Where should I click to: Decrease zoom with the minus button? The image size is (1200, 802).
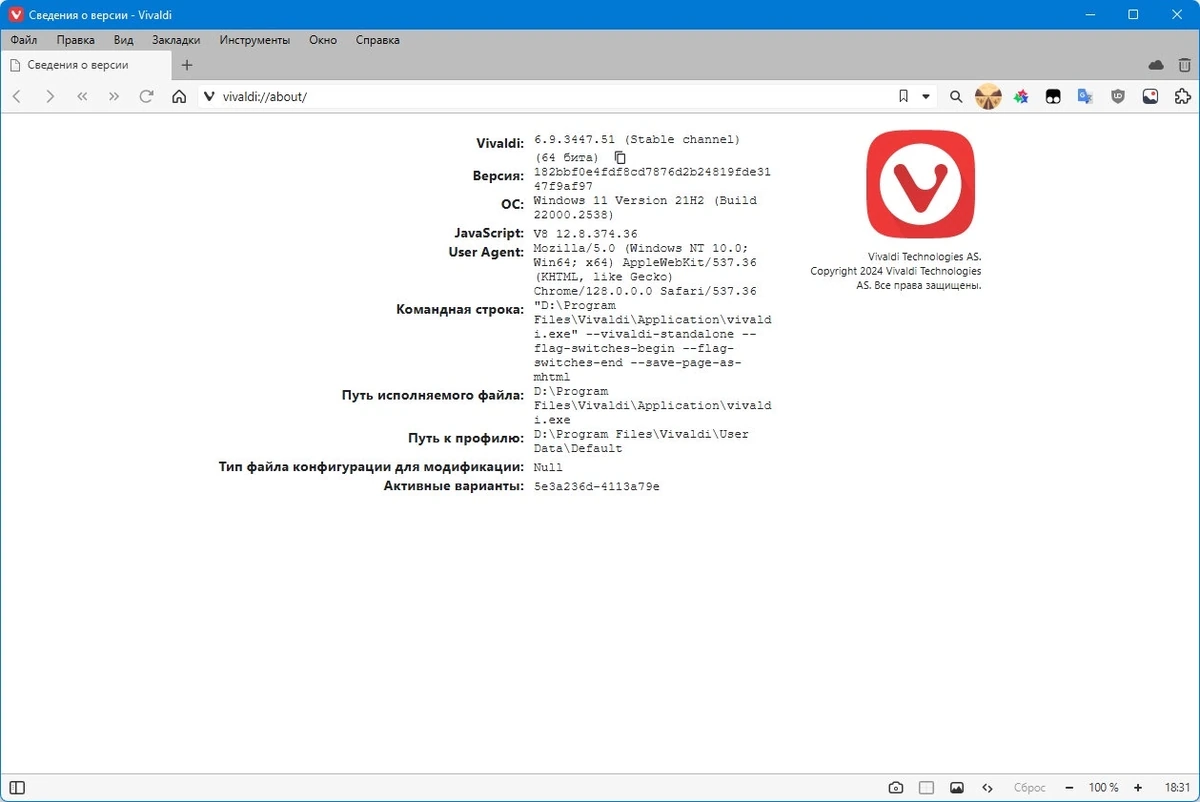(x=1069, y=787)
